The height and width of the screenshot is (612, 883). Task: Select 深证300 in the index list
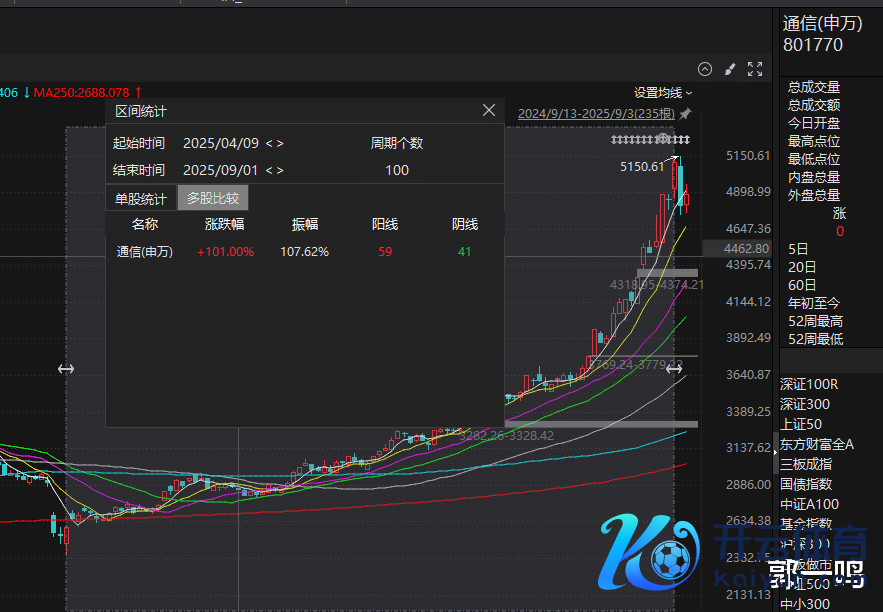[805, 404]
